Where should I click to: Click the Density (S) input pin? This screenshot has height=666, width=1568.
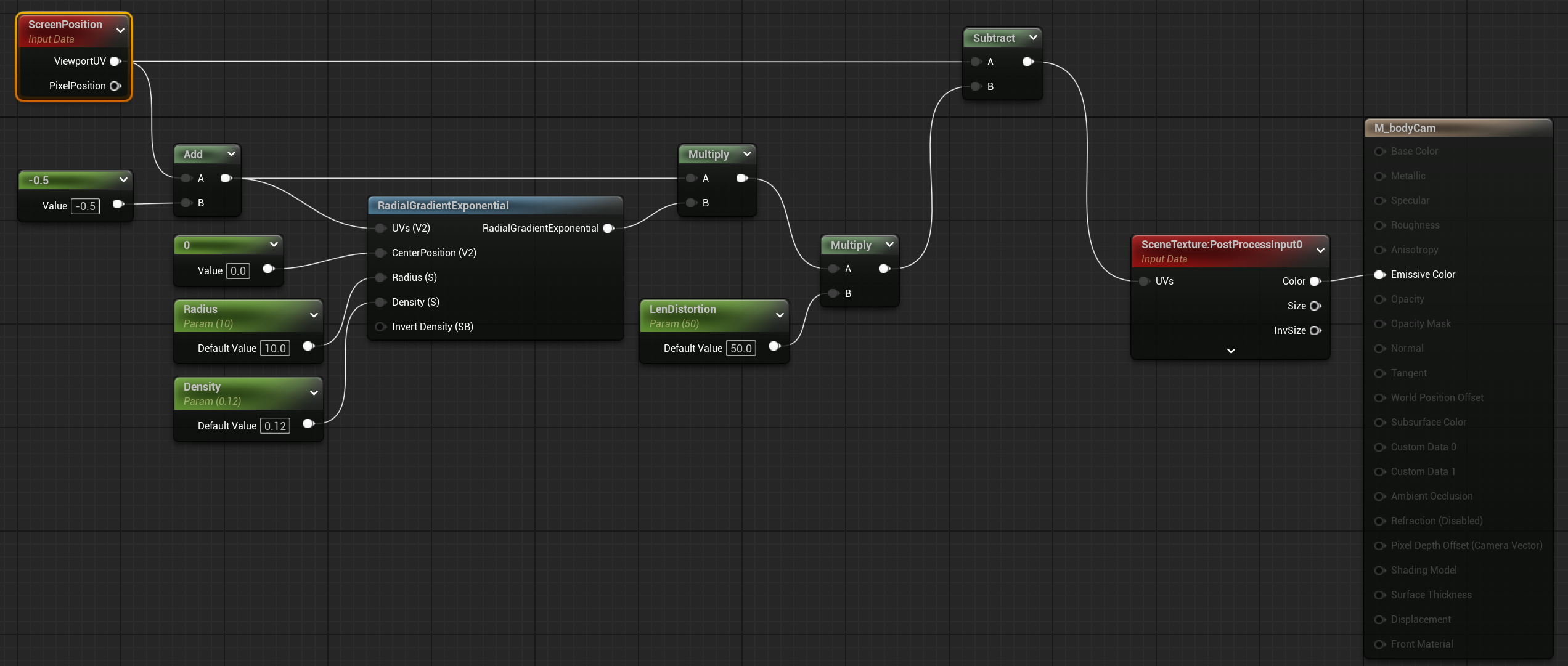pyautogui.click(x=381, y=302)
